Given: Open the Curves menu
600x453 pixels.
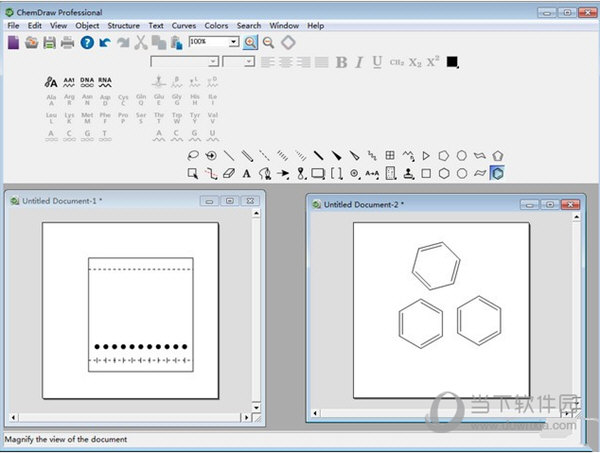Looking at the screenshot, I should 184,25.
